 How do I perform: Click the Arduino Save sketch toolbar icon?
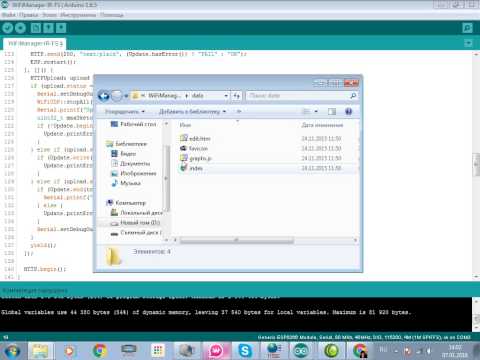61,28
